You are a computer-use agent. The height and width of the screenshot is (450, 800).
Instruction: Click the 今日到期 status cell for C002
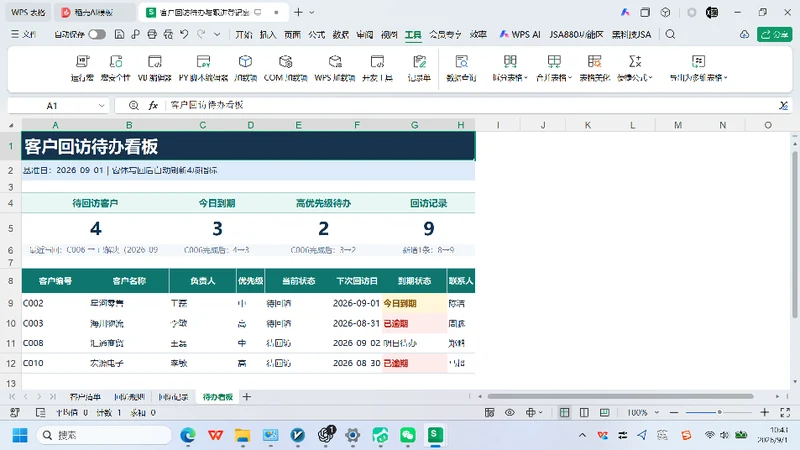point(414,303)
